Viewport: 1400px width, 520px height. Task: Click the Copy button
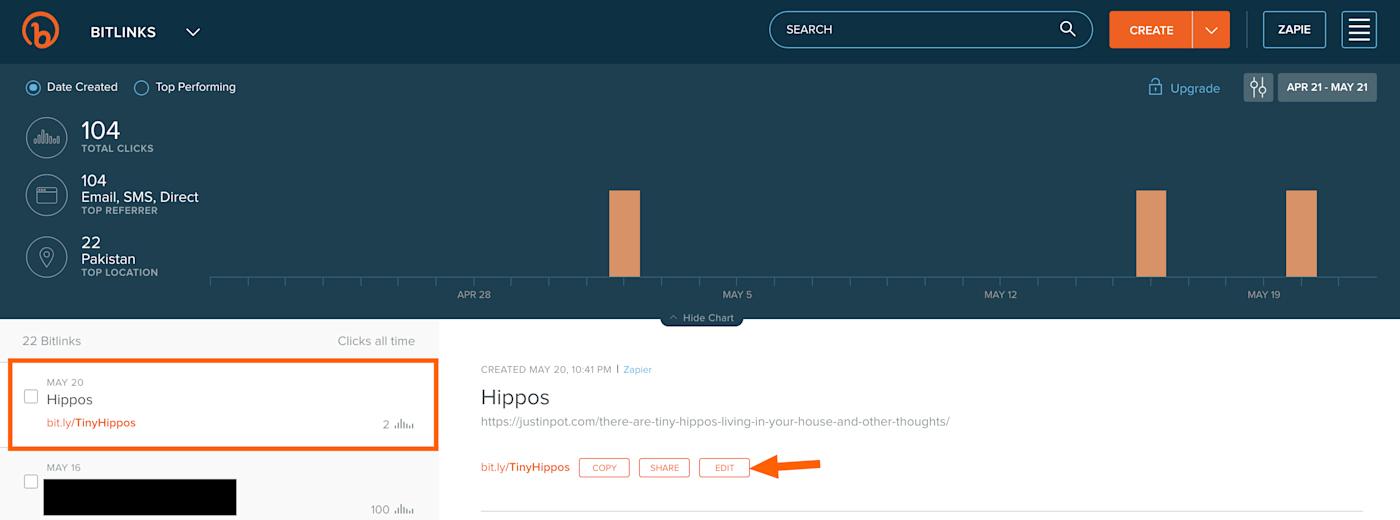(604, 468)
